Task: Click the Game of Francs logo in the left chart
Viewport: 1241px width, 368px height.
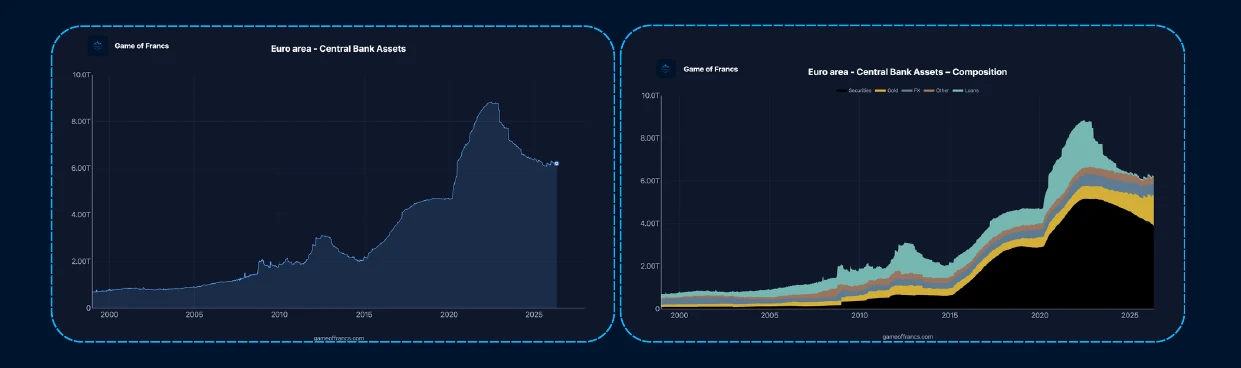Action: coord(97,46)
